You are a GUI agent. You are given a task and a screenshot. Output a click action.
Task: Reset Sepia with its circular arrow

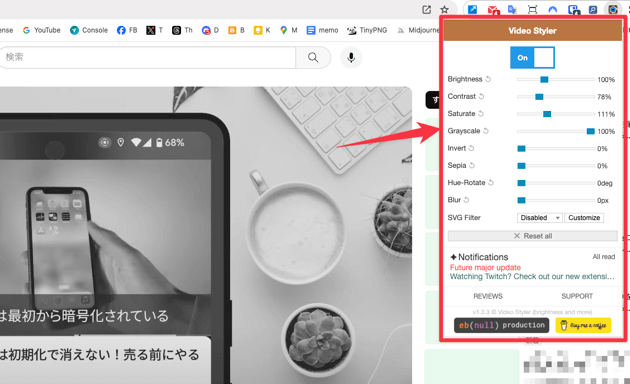472,165
